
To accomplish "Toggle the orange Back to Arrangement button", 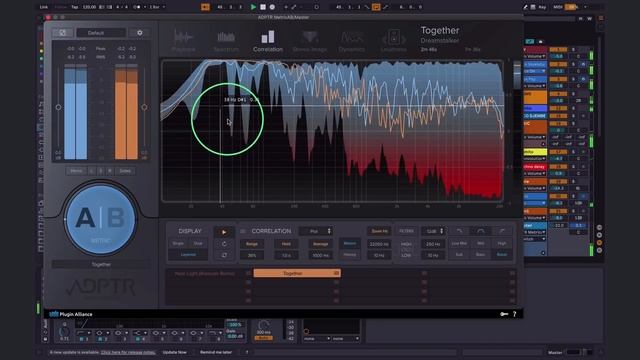I will coord(205,7).
